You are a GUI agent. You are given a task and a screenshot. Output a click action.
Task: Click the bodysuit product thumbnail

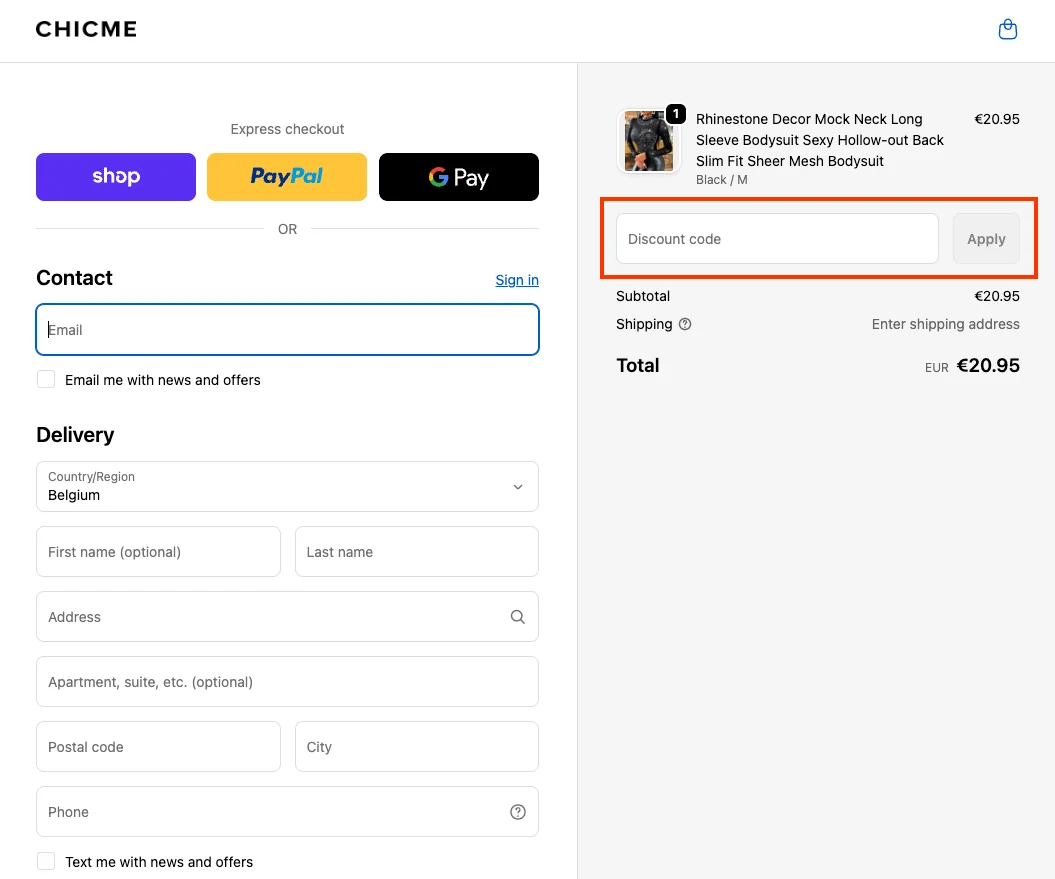(648, 142)
